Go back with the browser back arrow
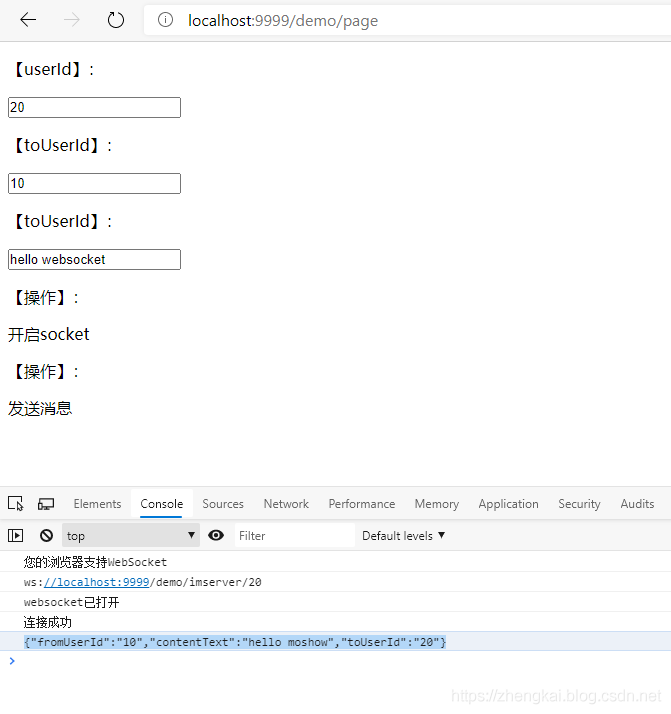This screenshot has height=714, width=671. click(28, 20)
